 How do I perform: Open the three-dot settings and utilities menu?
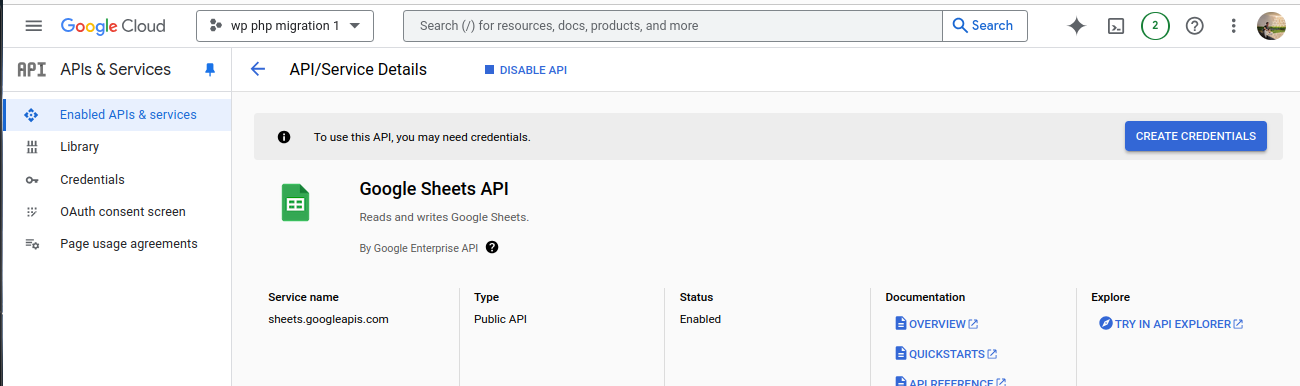point(1234,26)
